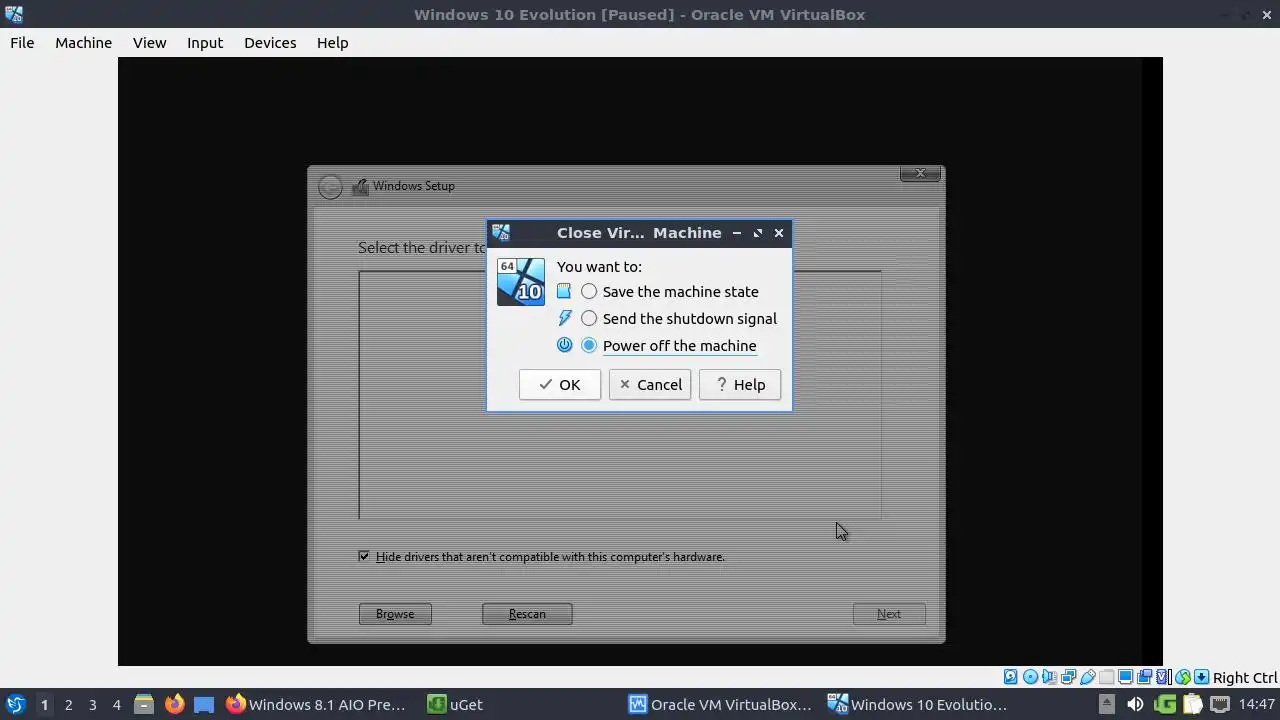Click the VirtualBox icon in main title bar
Viewport: 1280px width, 720px height.
point(13,14)
